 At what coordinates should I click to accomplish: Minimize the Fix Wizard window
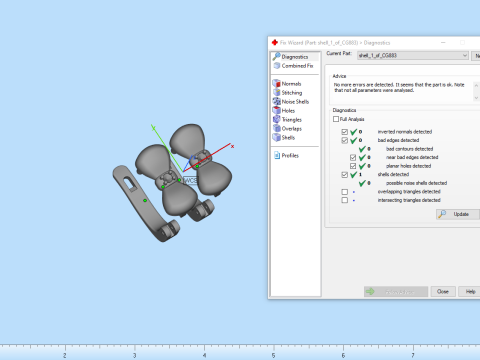(x=443, y=43)
